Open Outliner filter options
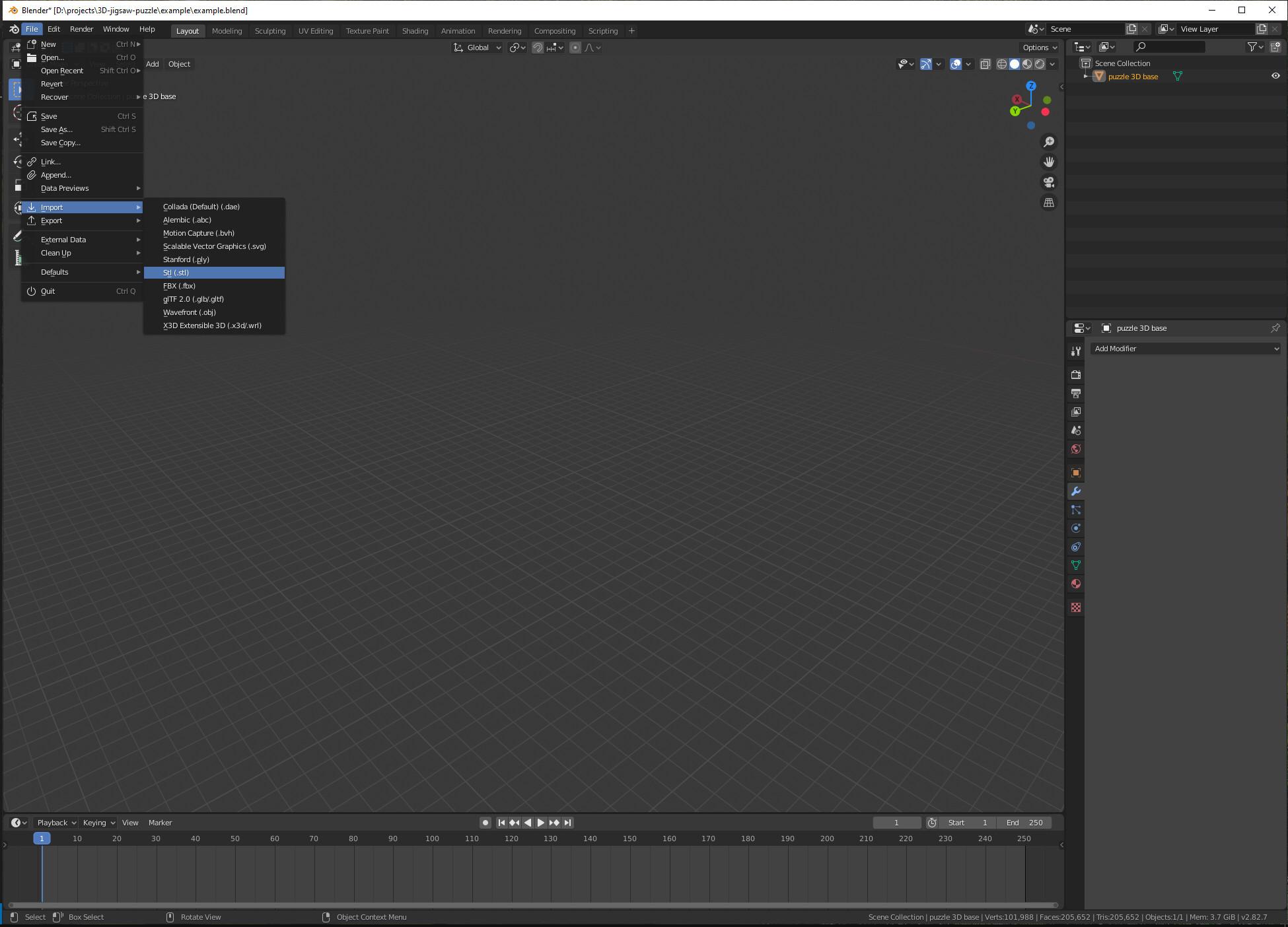This screenshot has width=1288, height=927. pos(1254,46)
